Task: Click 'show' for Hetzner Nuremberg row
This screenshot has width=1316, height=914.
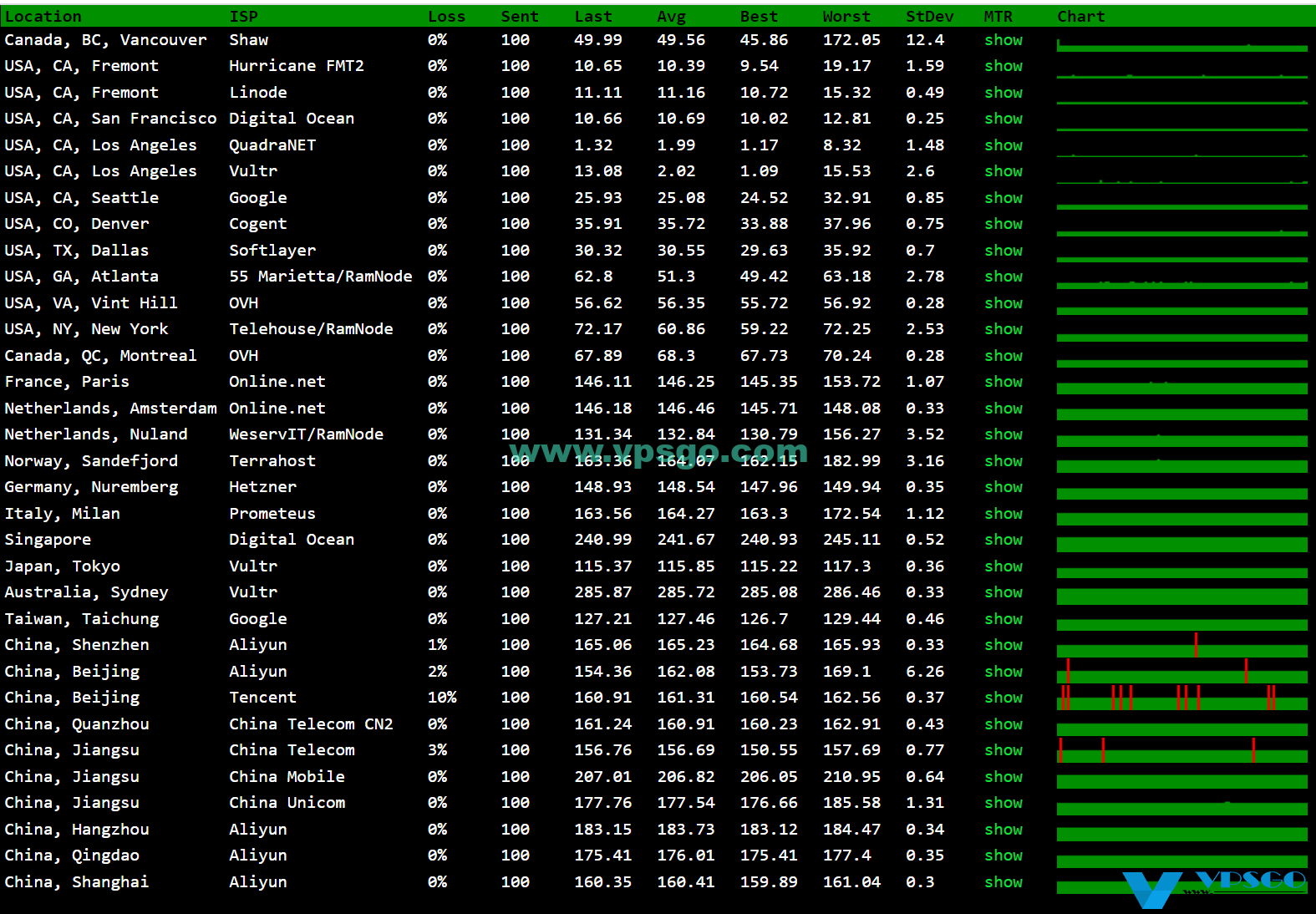Action: click(1004, 487)
